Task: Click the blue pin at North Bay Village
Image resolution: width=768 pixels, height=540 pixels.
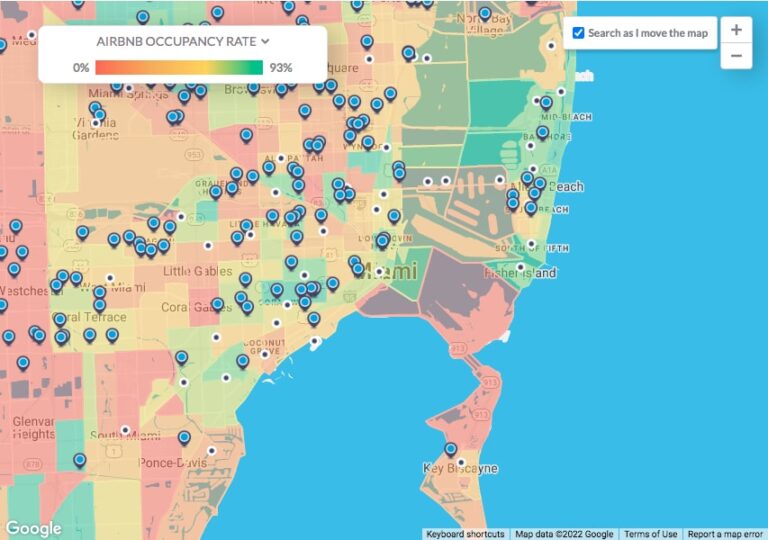Action: [x=485, y=14]
